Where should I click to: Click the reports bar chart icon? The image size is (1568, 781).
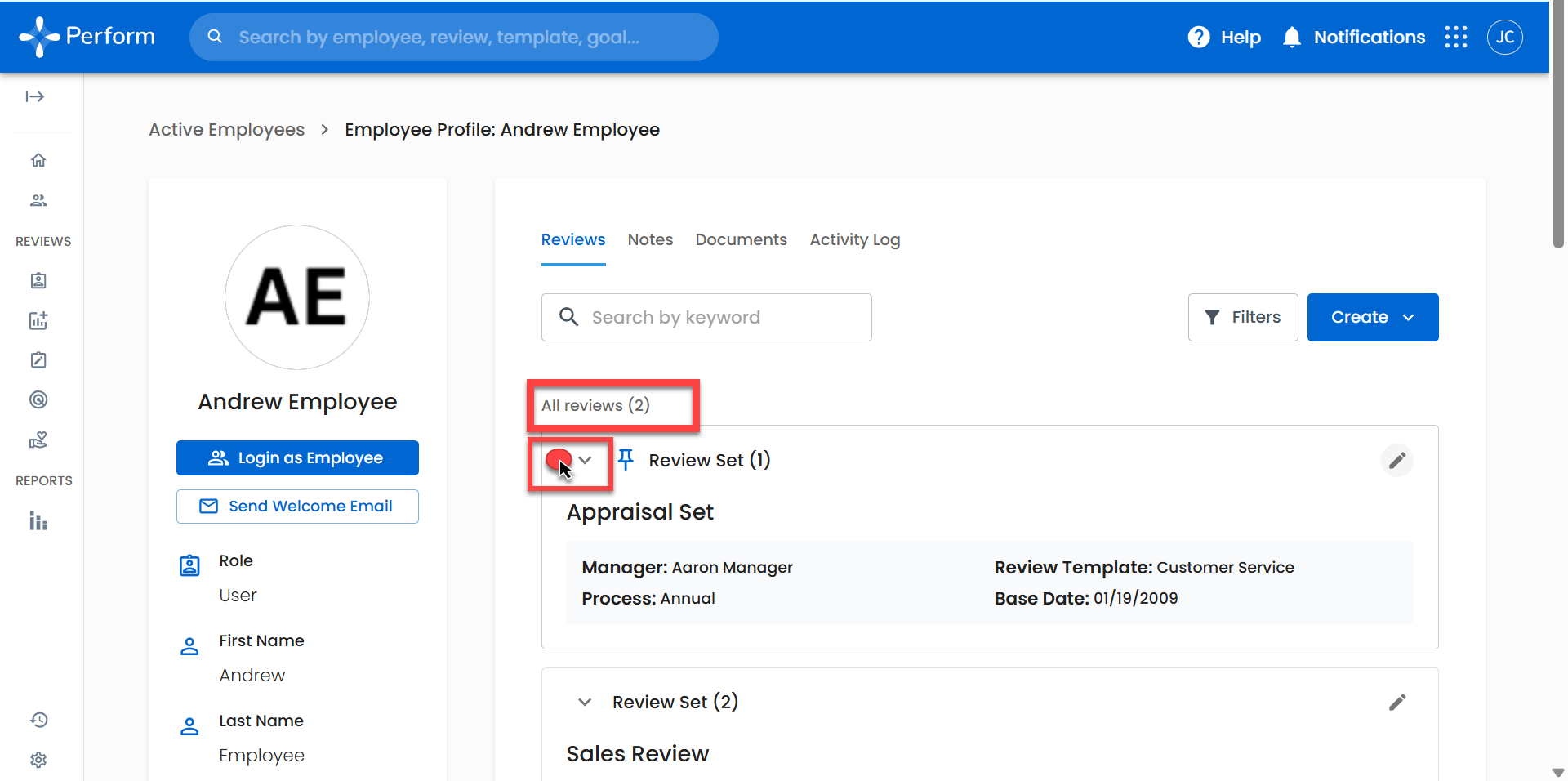pyautogui.click(x=38, y=521)
